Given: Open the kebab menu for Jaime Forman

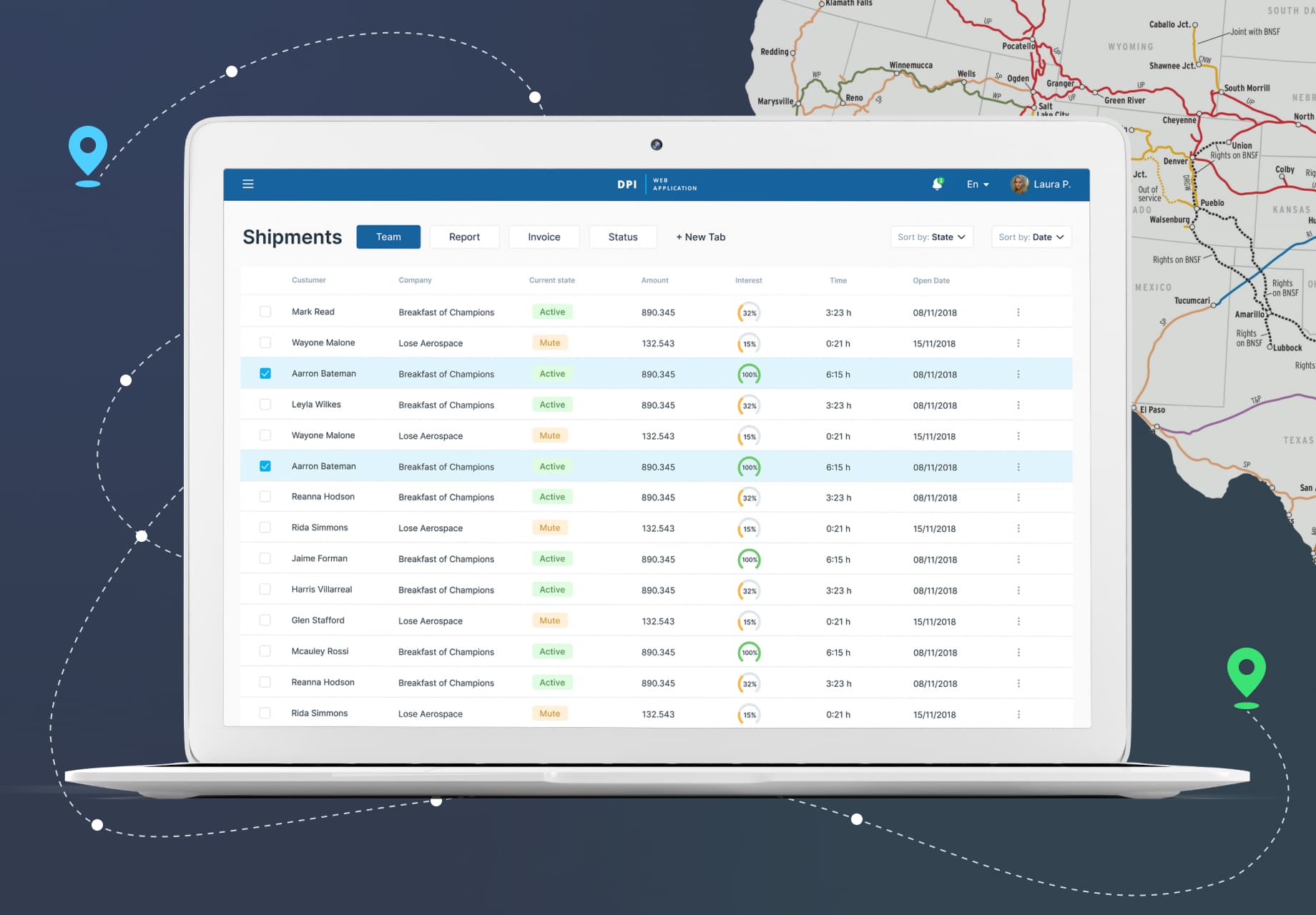Looking at the screenshot, I should click(1018, 558).
